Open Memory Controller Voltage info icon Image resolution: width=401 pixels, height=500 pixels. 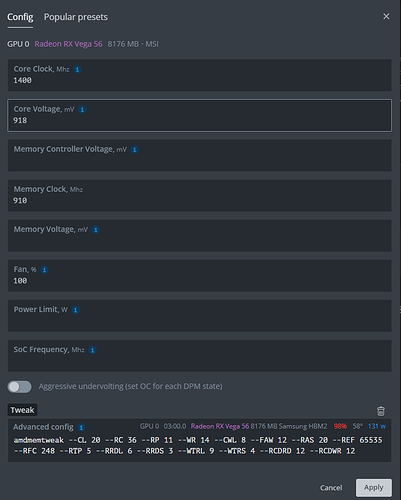(x=135, y=149)
